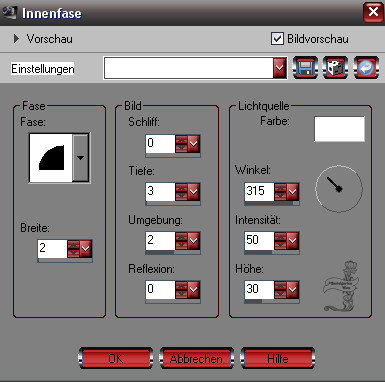385x382 pixels.
Task: Open the Intensität slider dropdown arrow
Action: (x=292, y=240)
